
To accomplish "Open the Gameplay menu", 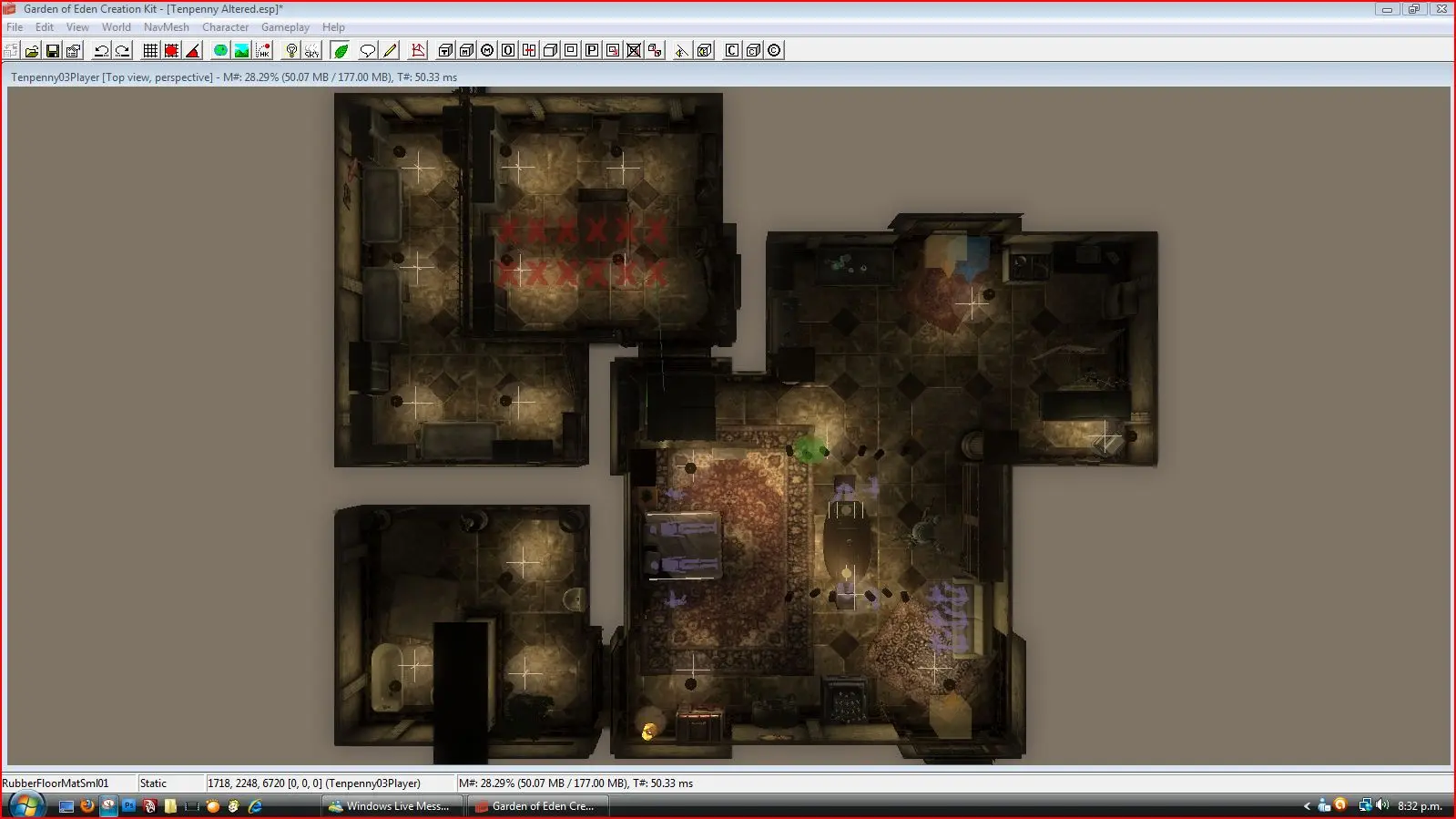I will click(285, 27).
